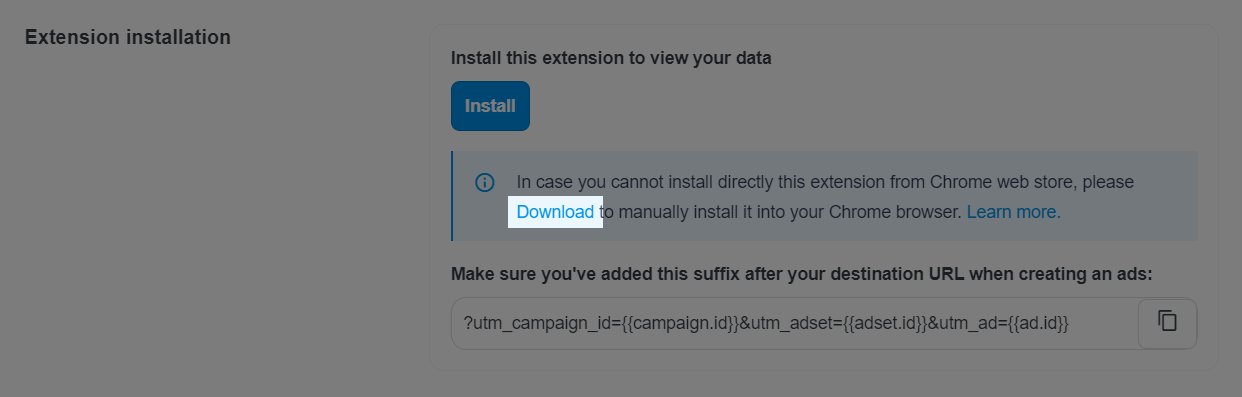Follow the Learn more link
The height and width of the screenshot is (397, 1242).
1013,212
